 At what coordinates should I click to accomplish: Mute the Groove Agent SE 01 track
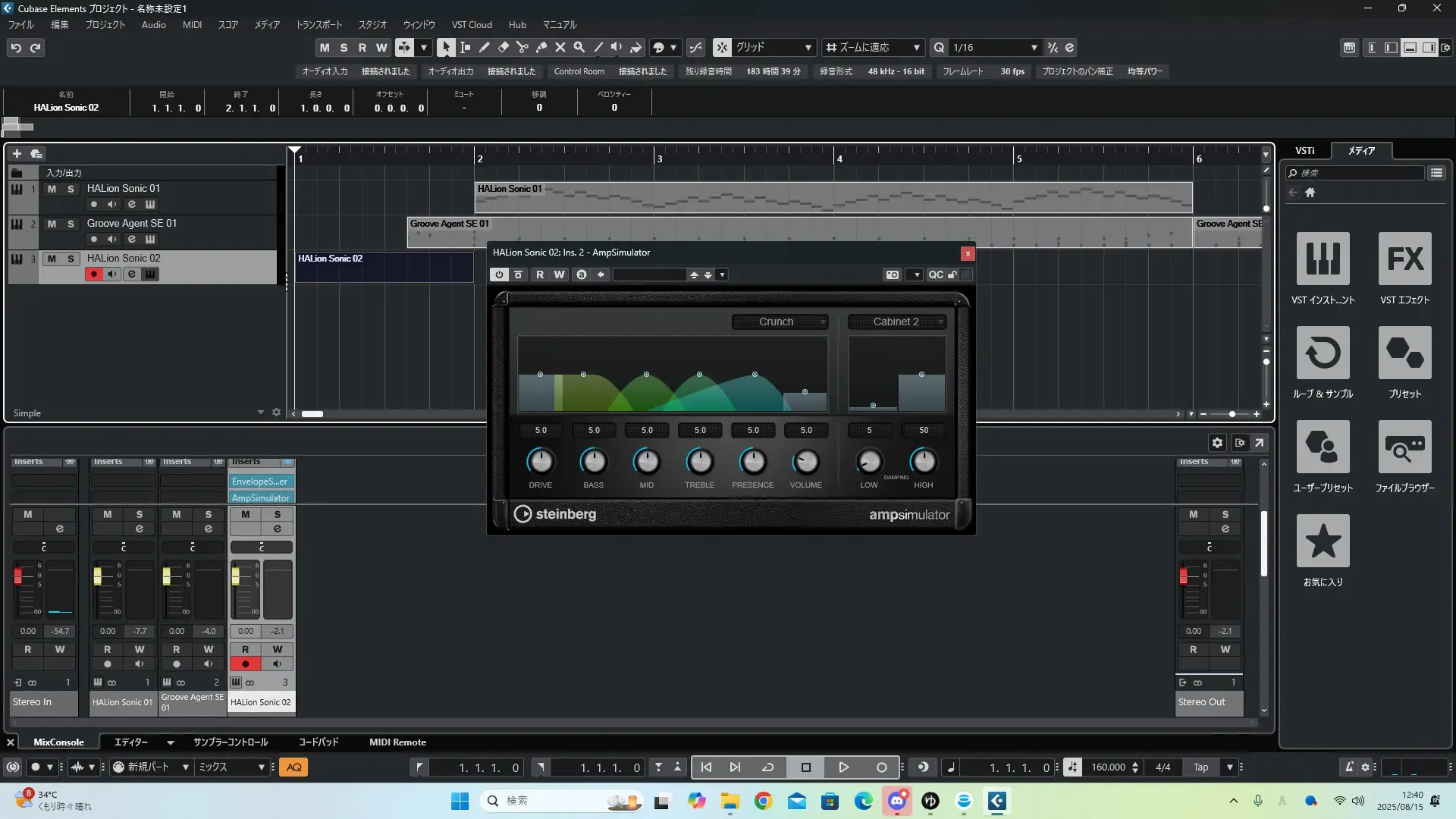pyautogui.click(x=52, y=224)
